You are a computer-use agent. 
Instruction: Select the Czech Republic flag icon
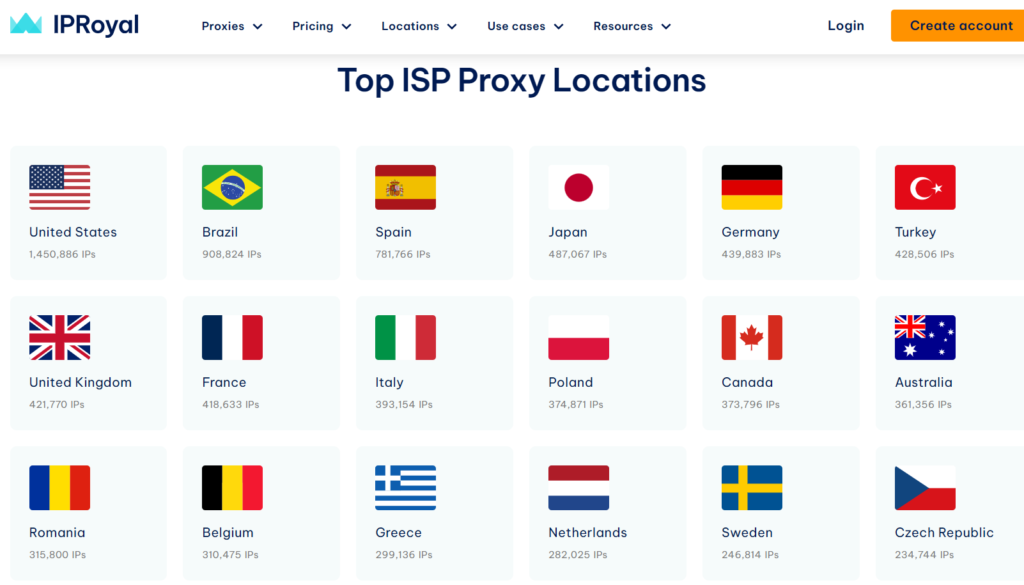(x=925, y=488)
